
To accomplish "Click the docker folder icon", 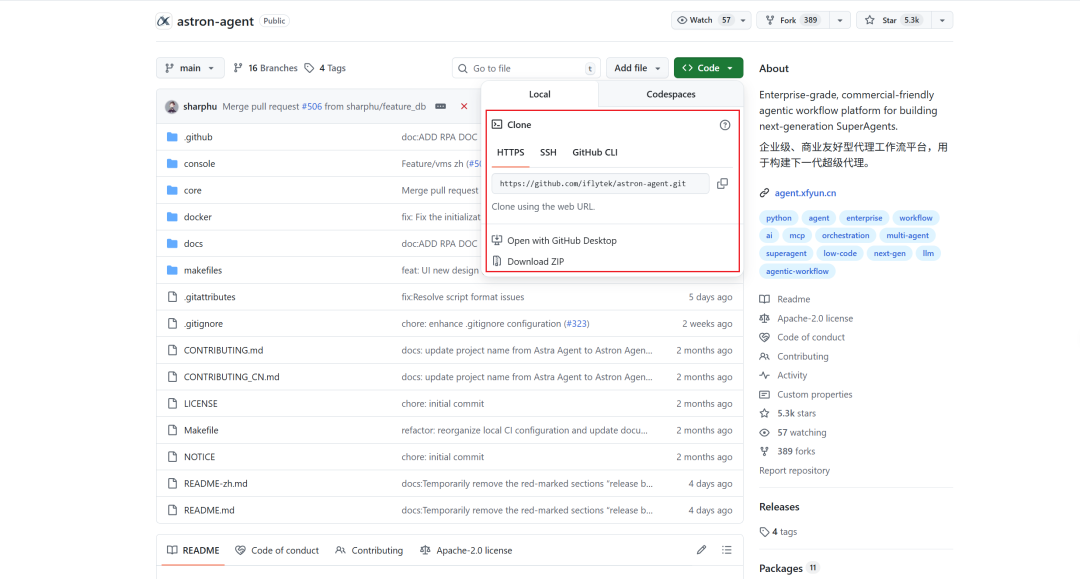I will point(172,217).
